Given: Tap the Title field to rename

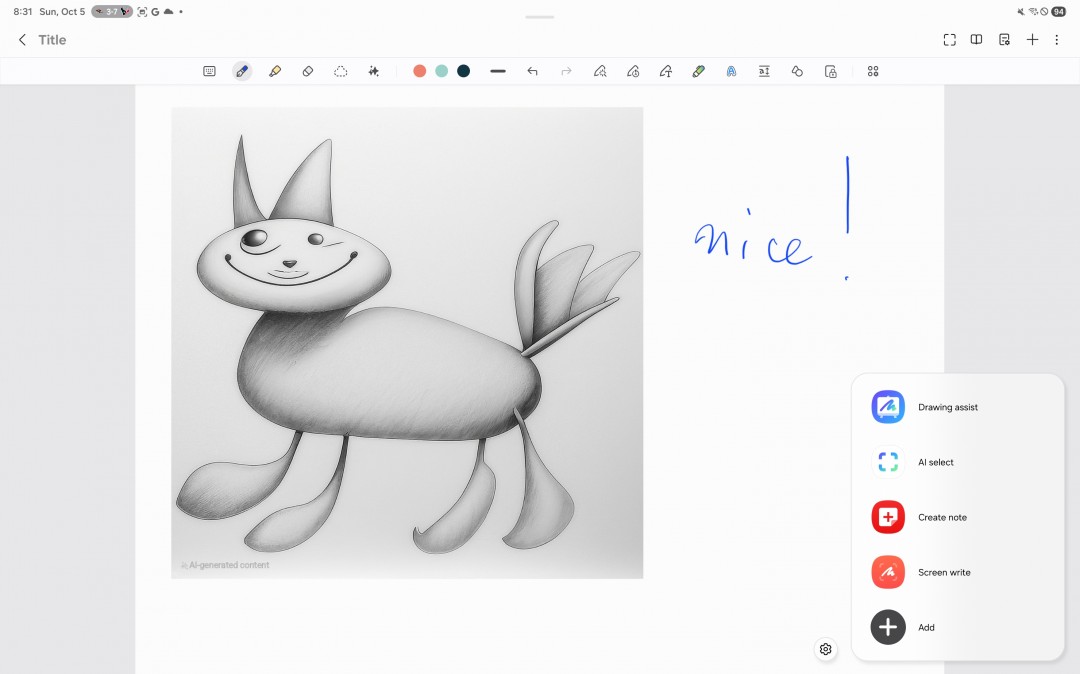Looking at the screenshot, I should tap(52, 40).
